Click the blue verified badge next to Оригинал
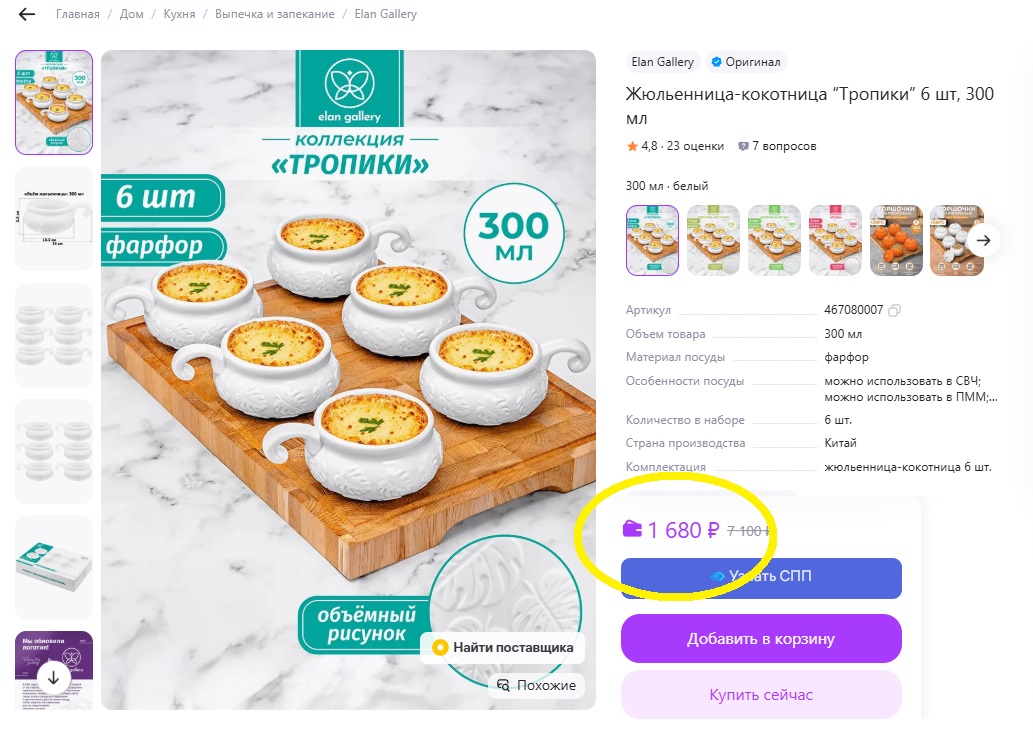This screenshot has height=751, width=1033. point(717,62)
